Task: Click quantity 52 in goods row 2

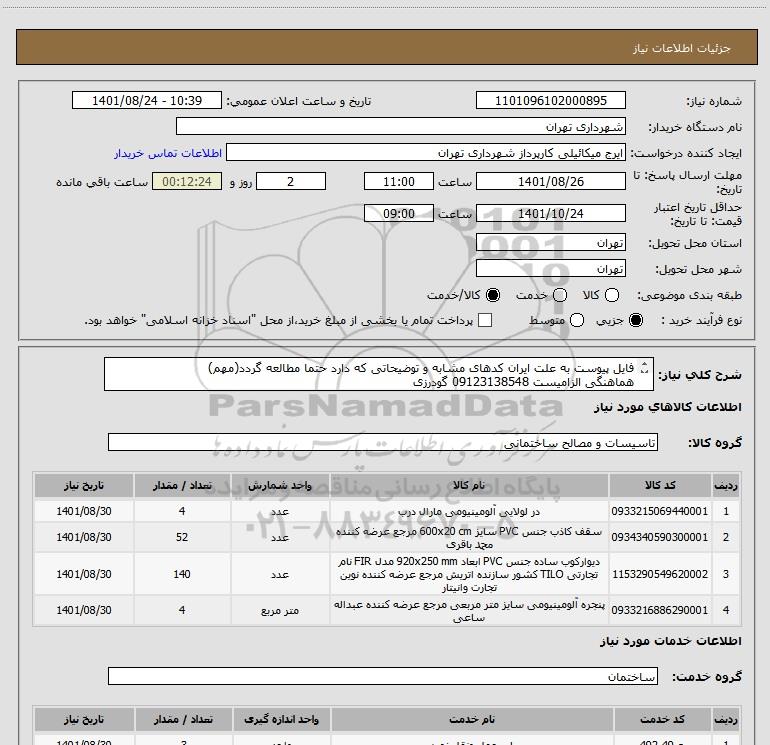Action: 182,537
